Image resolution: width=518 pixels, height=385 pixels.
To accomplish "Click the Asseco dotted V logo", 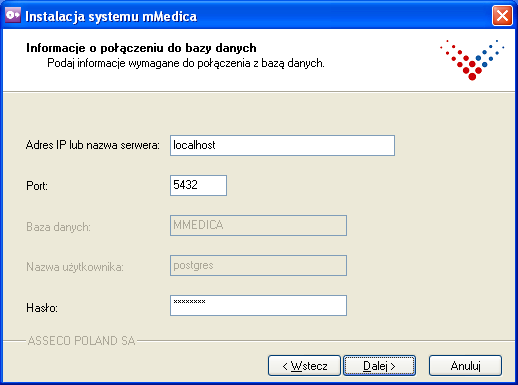I will coord(472,60).
